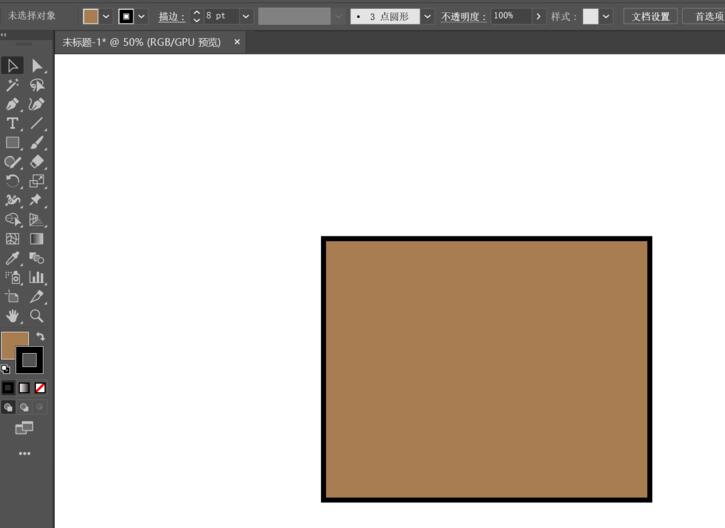Click the 文档设置 button
The image size is (725, 528).
649,16
